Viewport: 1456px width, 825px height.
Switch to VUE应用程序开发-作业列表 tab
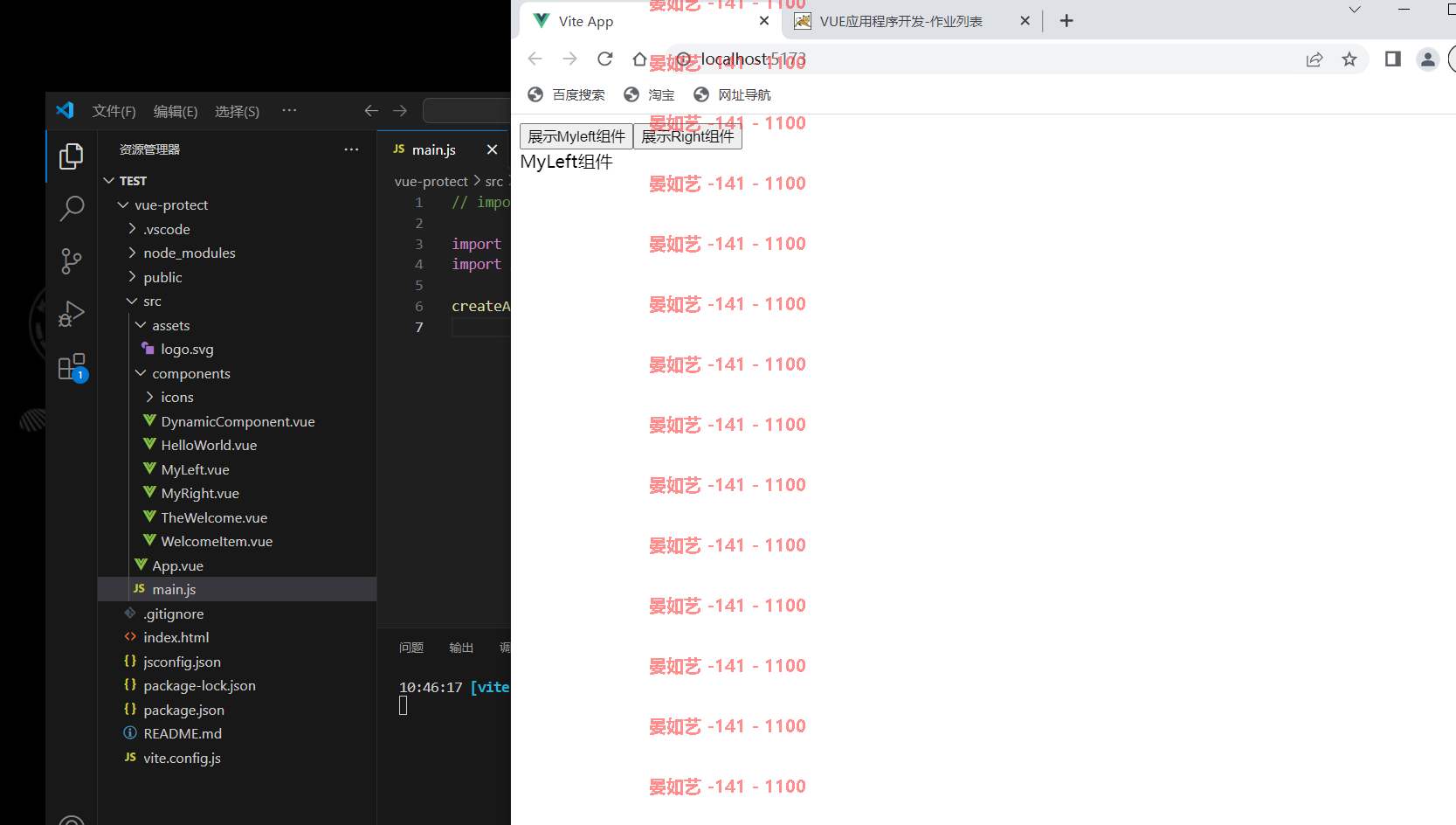click(x=911, y=21)
